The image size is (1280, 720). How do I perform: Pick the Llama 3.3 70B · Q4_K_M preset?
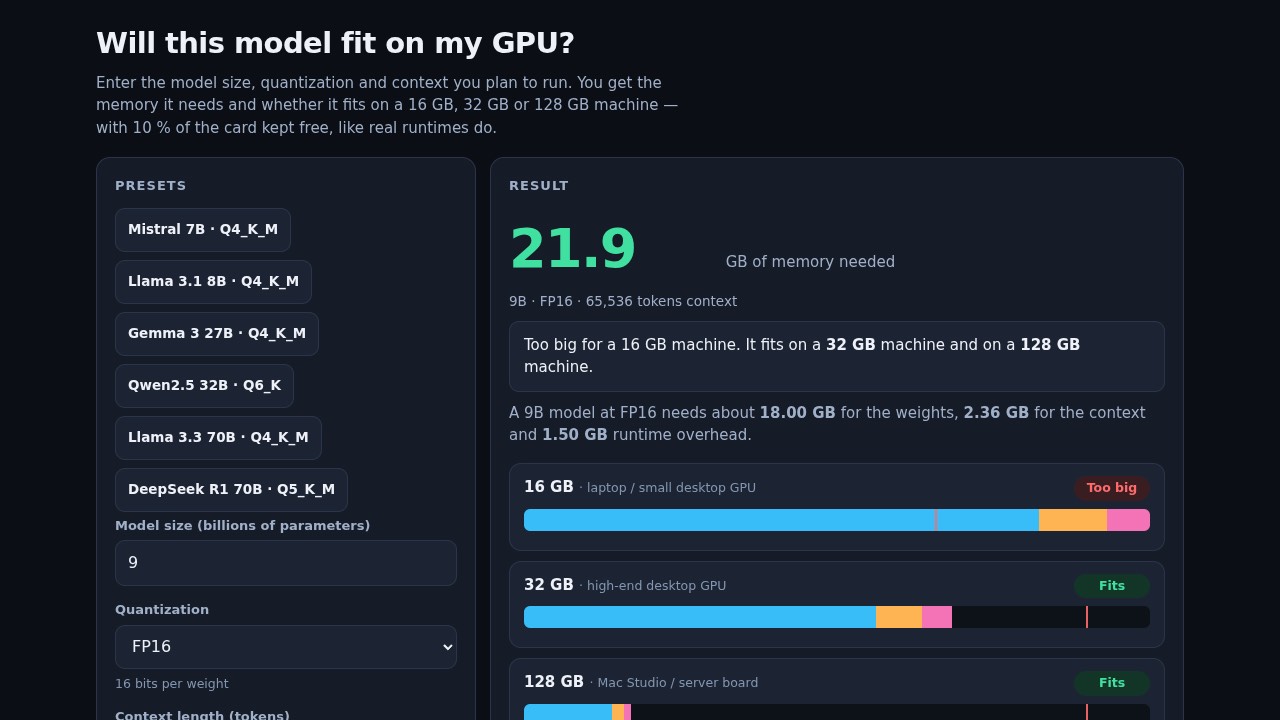218,438
